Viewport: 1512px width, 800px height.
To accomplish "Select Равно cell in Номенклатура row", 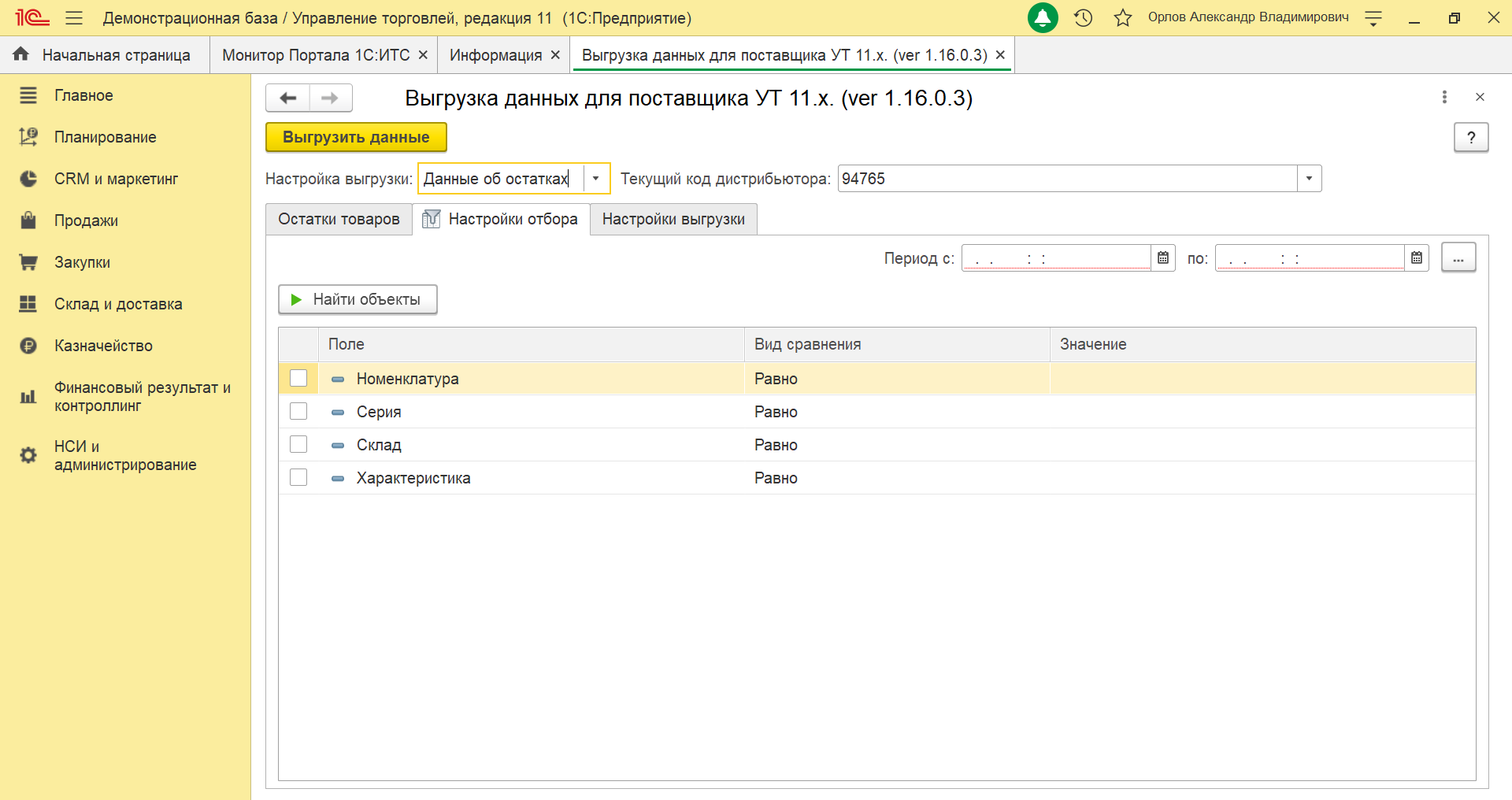I will [897, 379].
